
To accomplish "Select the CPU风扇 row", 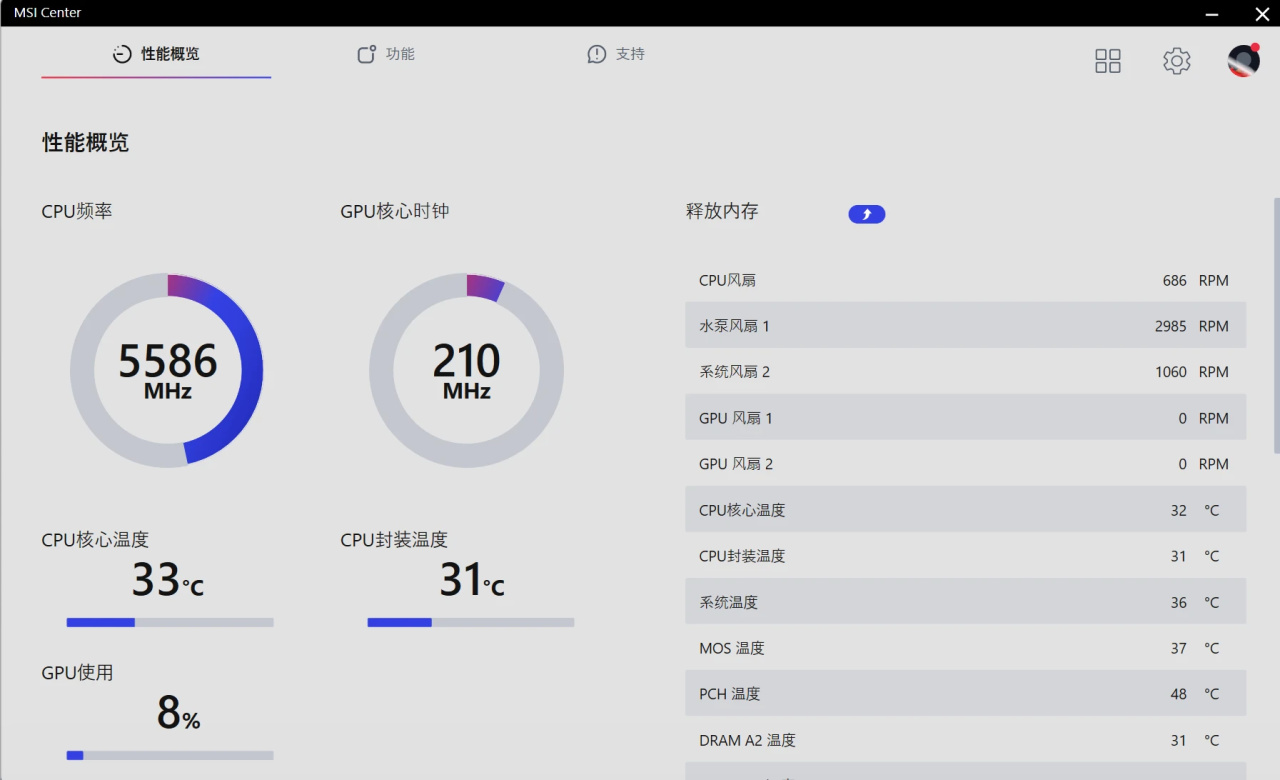I will pos(965,281).
